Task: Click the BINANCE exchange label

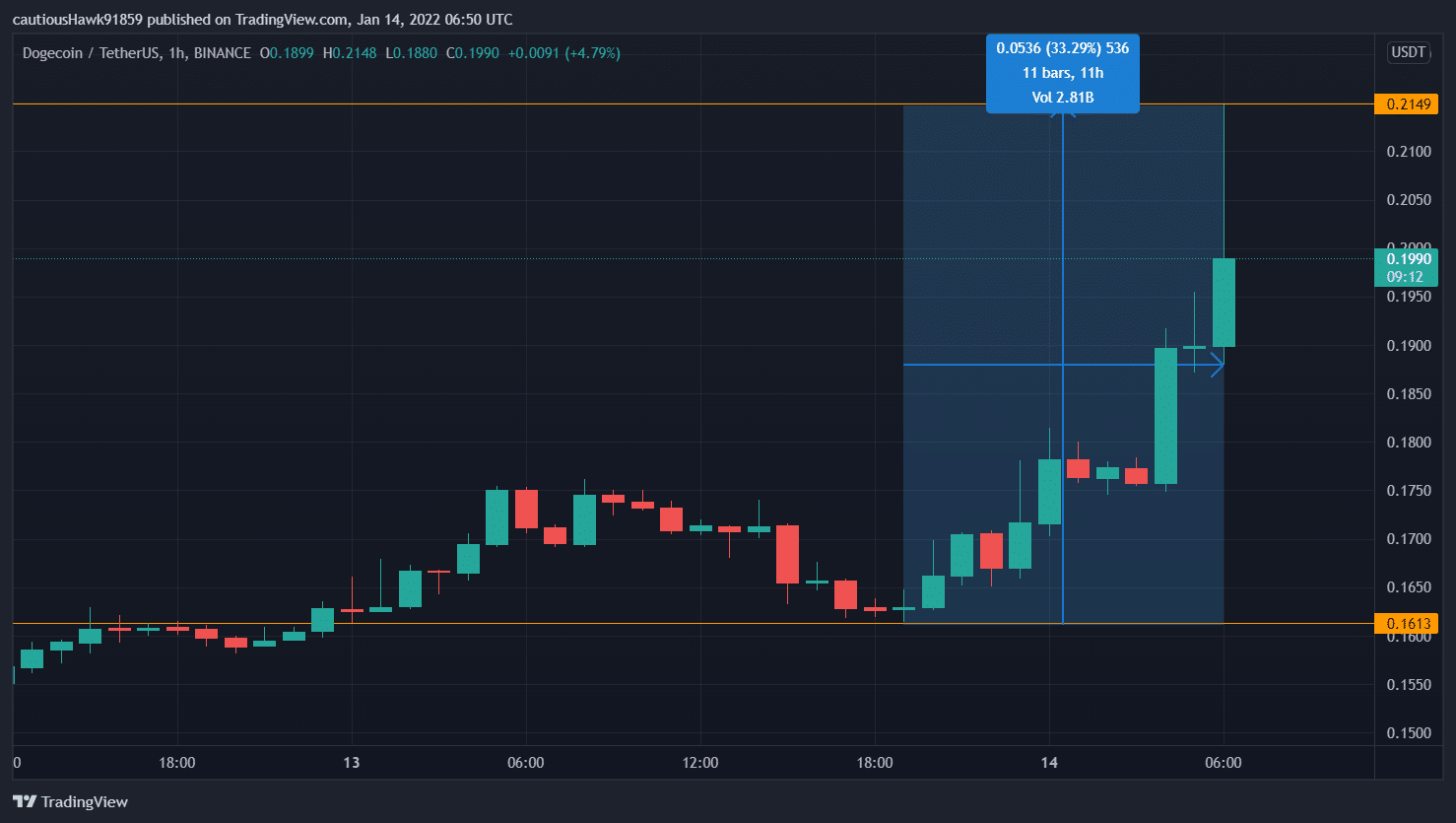Action: (222, 53)
